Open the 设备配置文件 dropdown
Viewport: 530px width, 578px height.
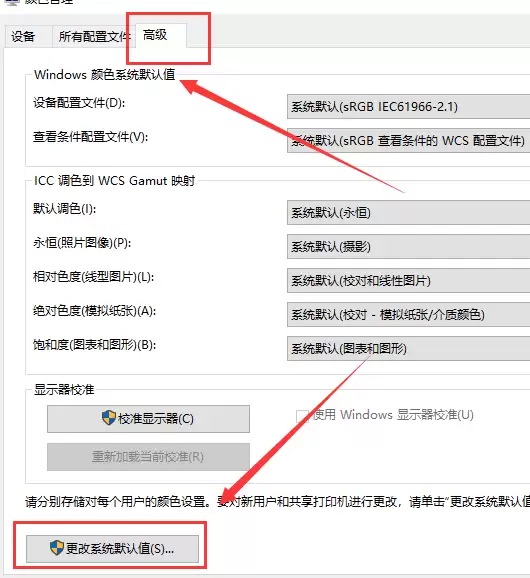408,107
